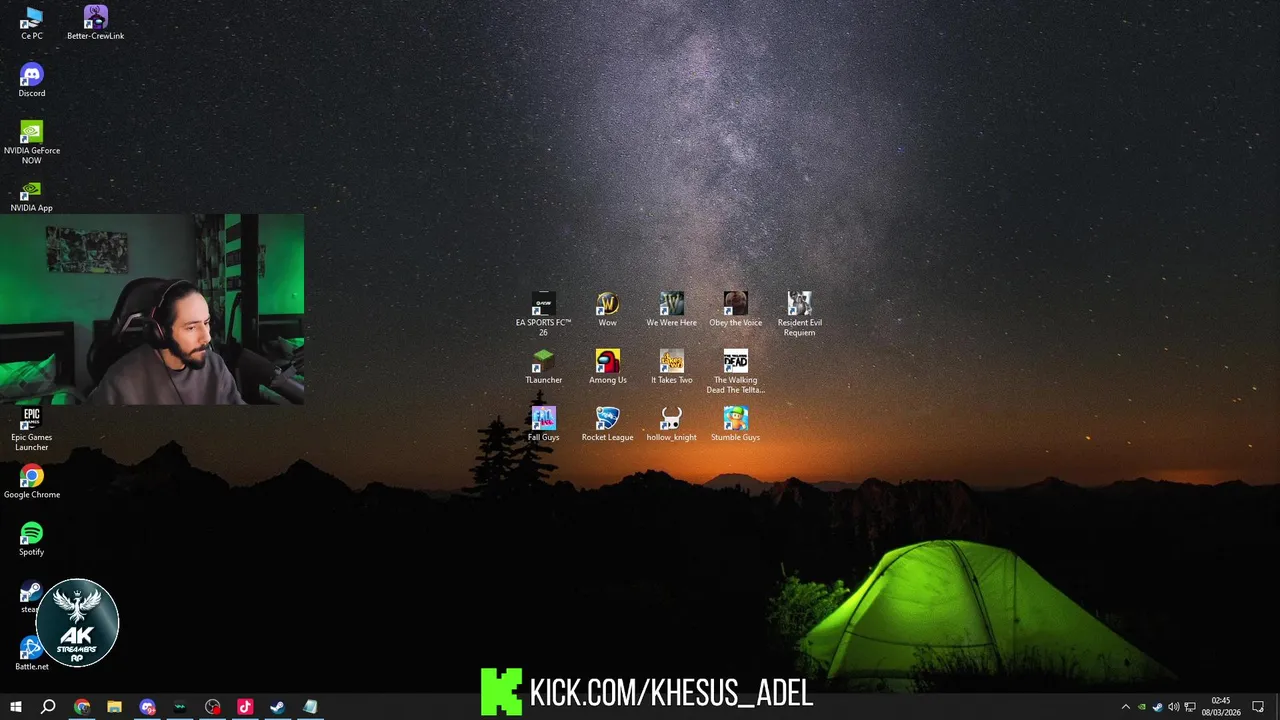This screenshot has height=720, width=1280.
Task: Select the Rocket League shortcut
Action: [x=607, y=424]
